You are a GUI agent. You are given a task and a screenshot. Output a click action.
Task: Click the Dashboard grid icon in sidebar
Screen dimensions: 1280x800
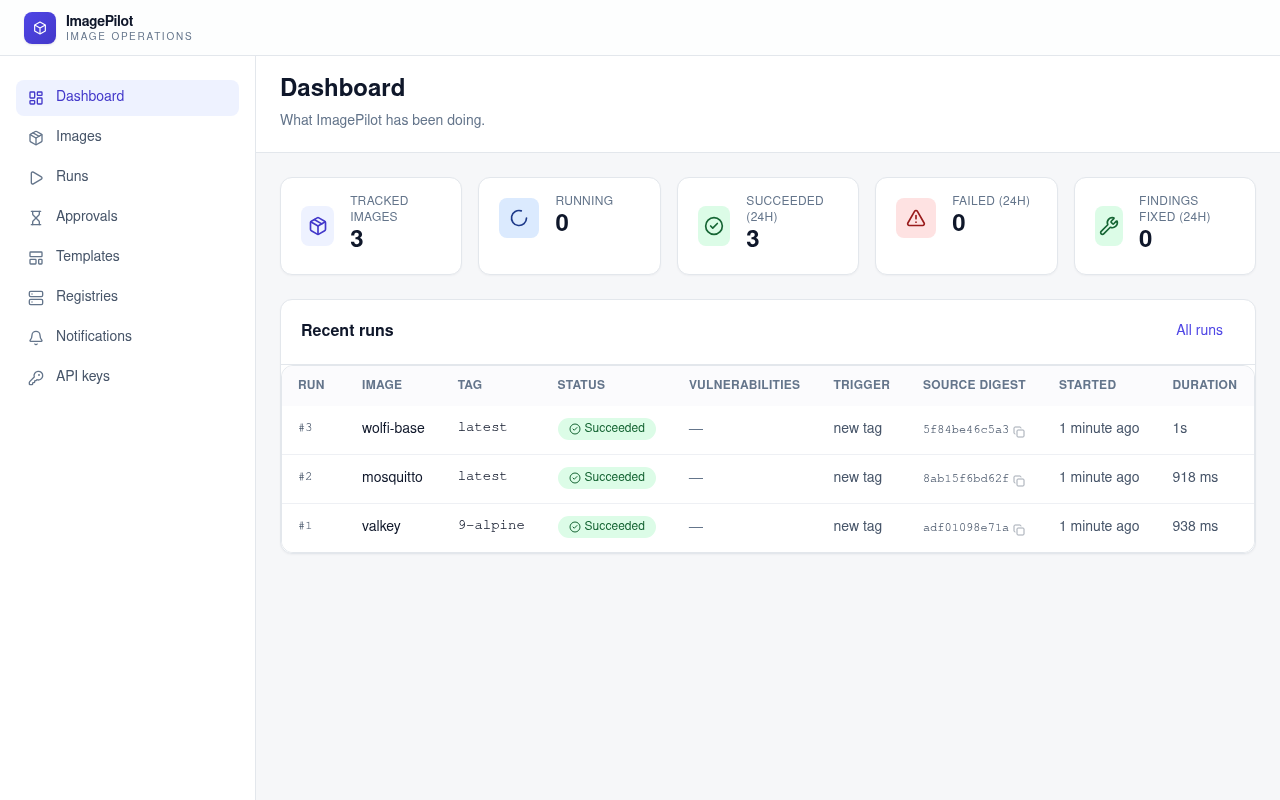click(36, 97)
